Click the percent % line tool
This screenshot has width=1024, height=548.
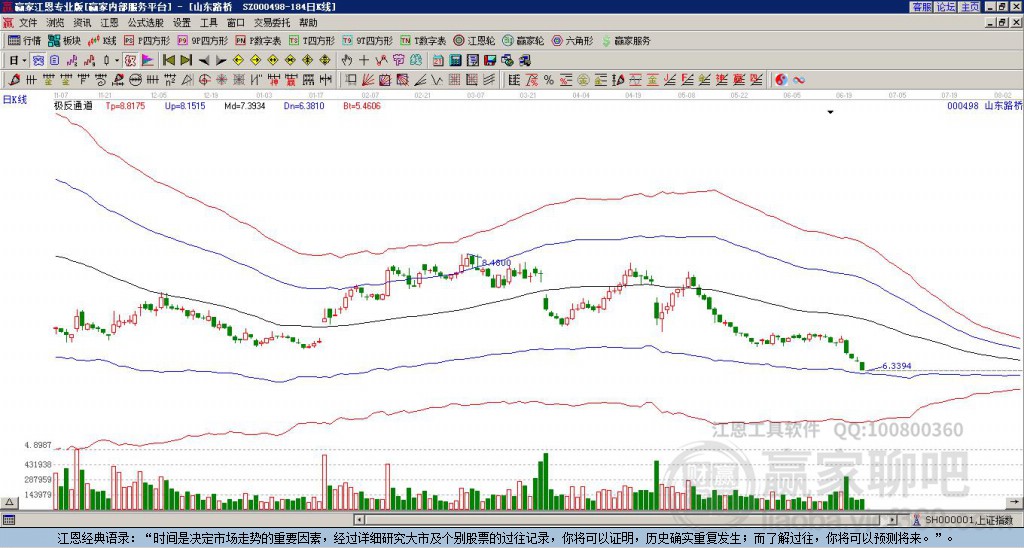point(549,80)
